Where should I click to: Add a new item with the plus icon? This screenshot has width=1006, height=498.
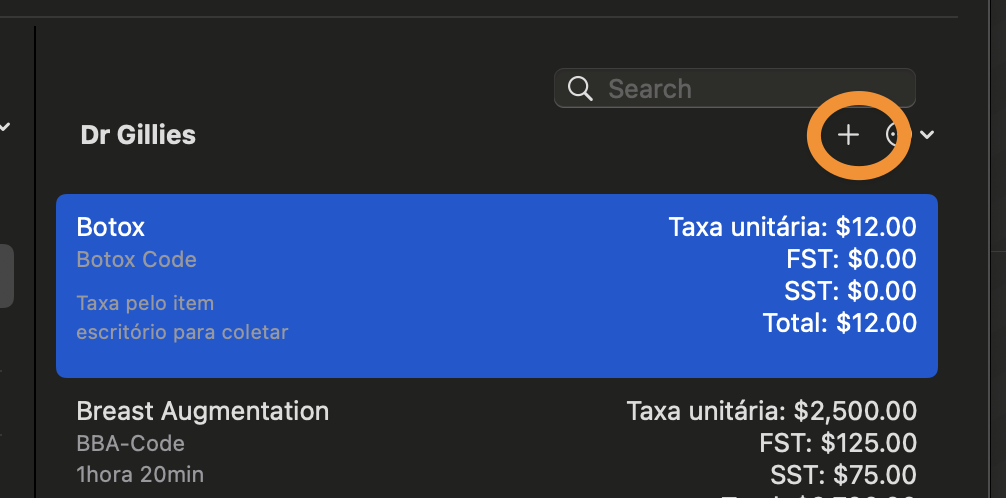[x=848, y=135]
